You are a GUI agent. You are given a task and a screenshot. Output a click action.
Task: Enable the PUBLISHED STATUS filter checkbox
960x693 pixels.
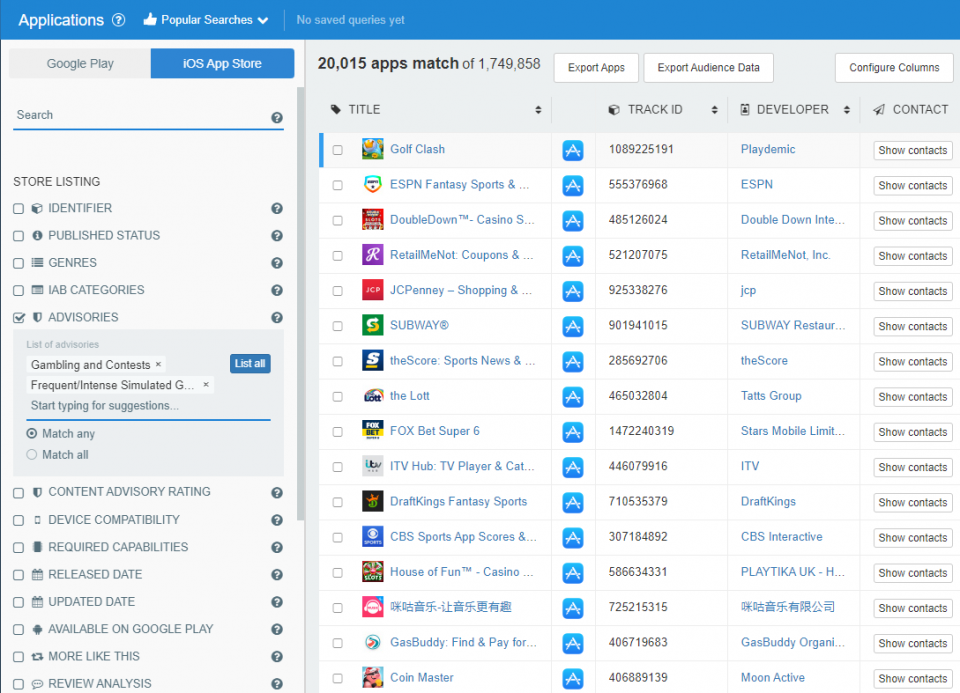point(18,236)
